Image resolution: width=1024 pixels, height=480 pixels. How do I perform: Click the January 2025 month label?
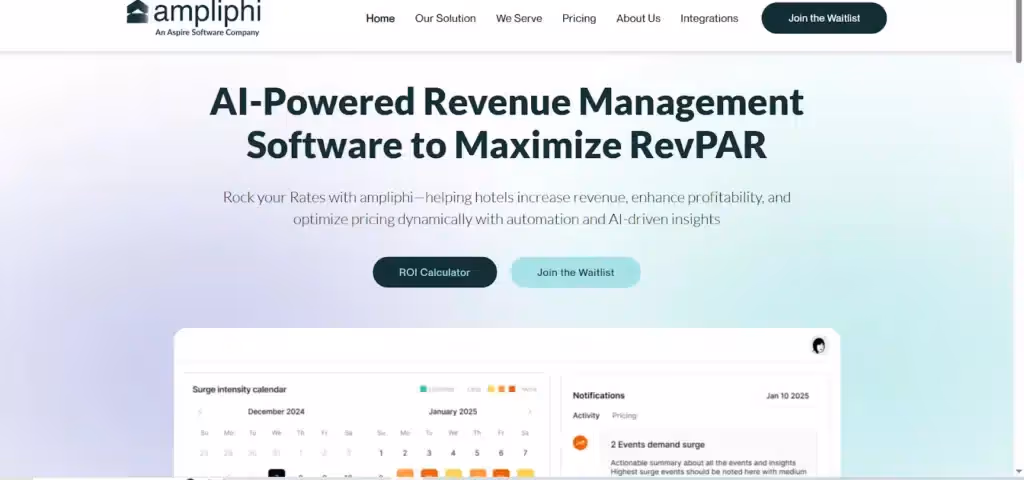453,412
